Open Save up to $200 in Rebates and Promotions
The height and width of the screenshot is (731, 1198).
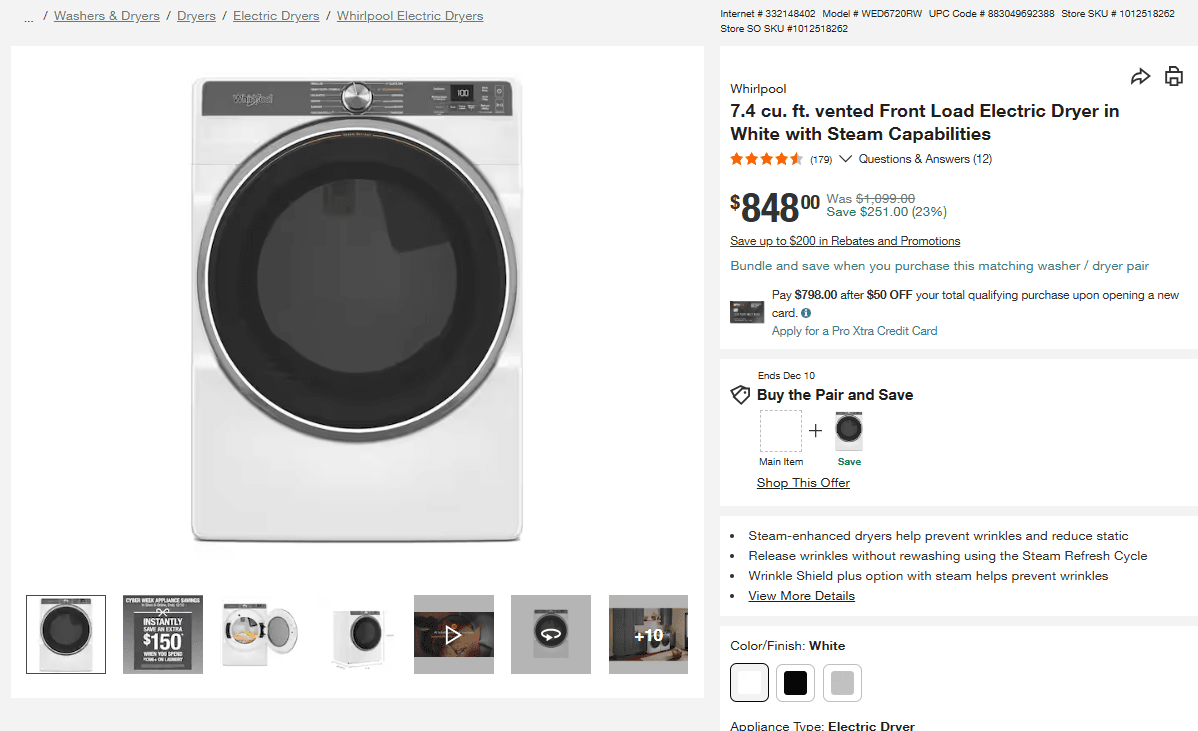click(845, 240)
